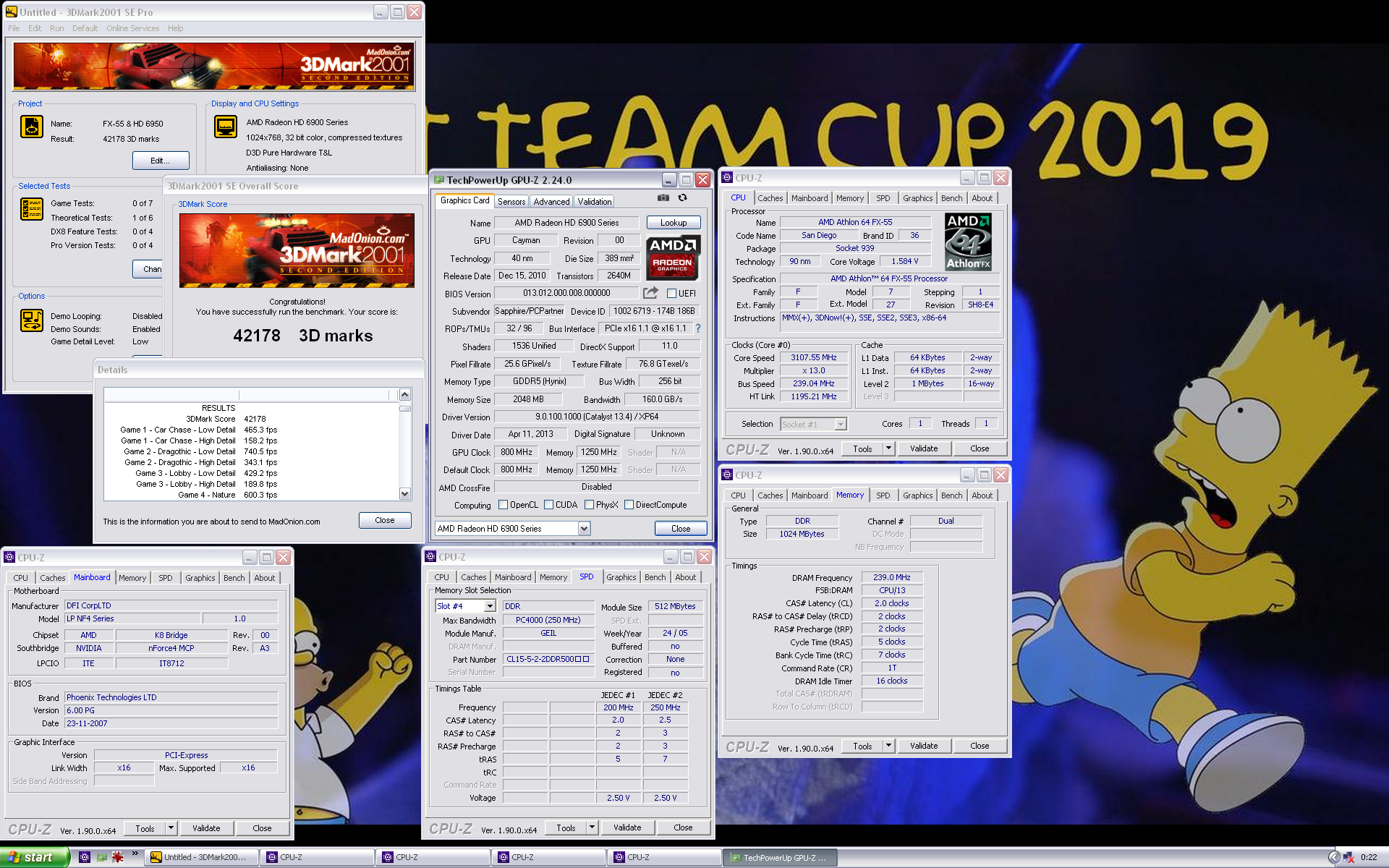Click the Lookup button in GPU-Z

673,223
